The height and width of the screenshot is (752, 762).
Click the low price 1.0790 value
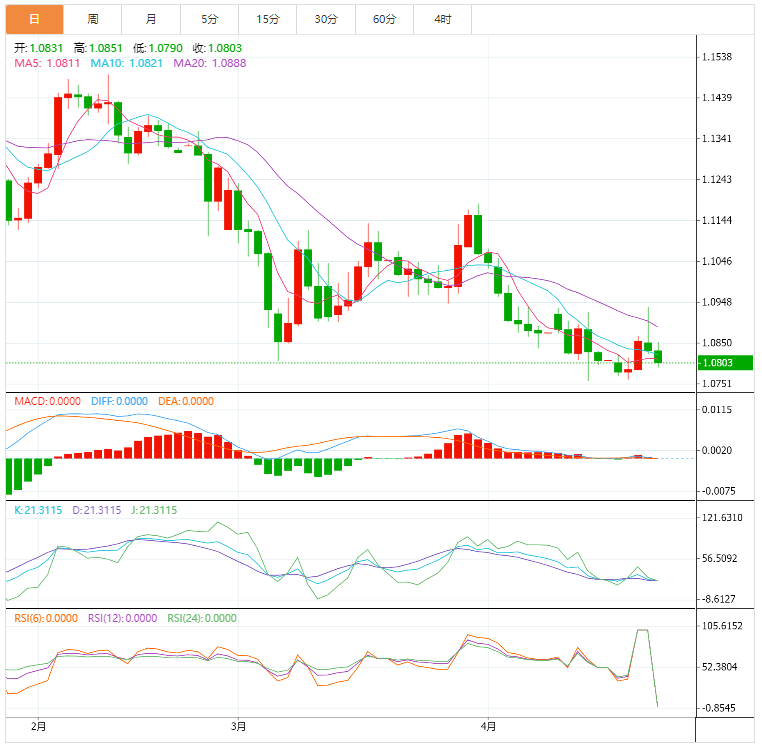point(165,48)
